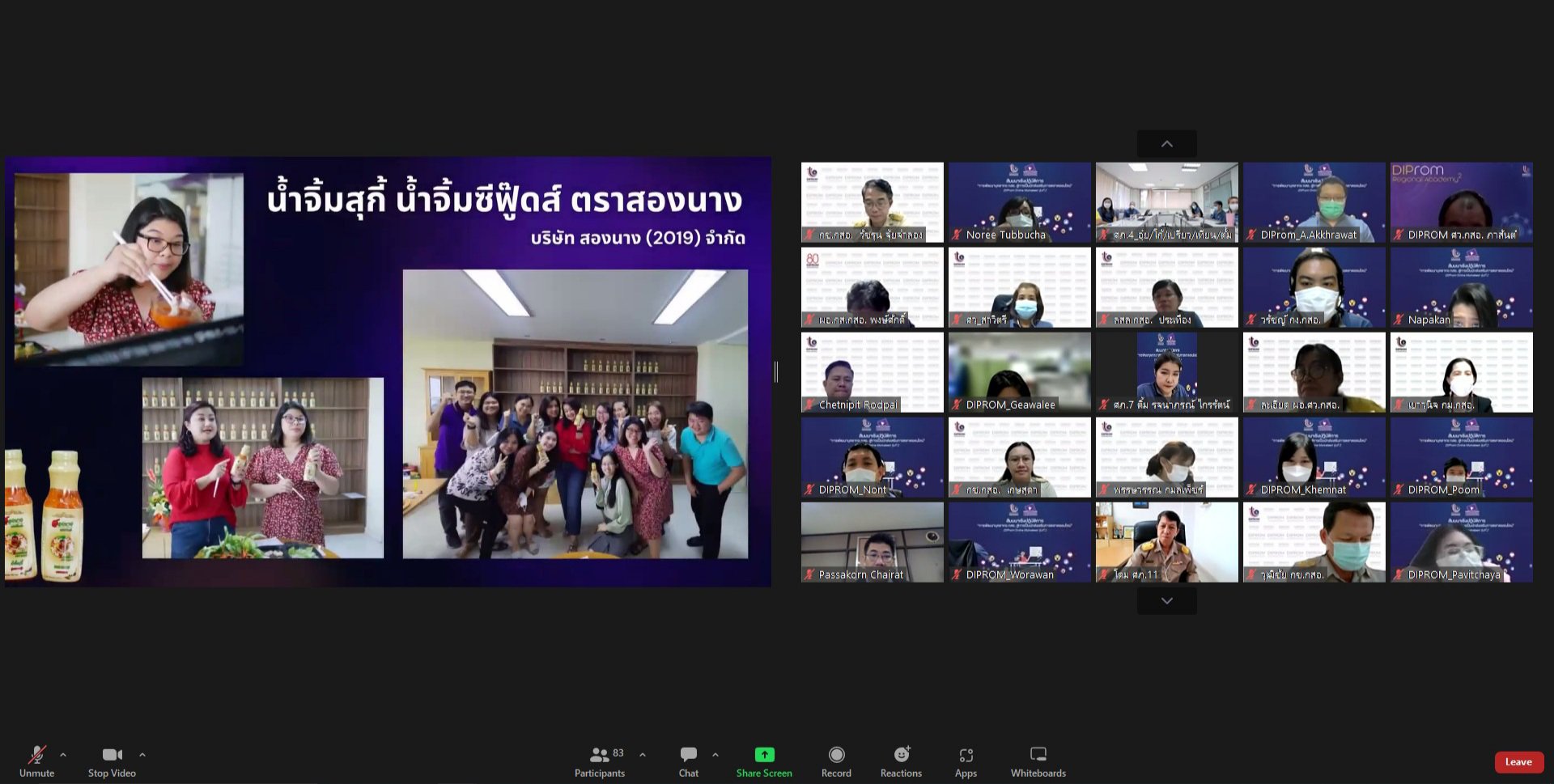
Task: Click DIProm Regional Academy tile top right
Action: tap(1462, 202)
